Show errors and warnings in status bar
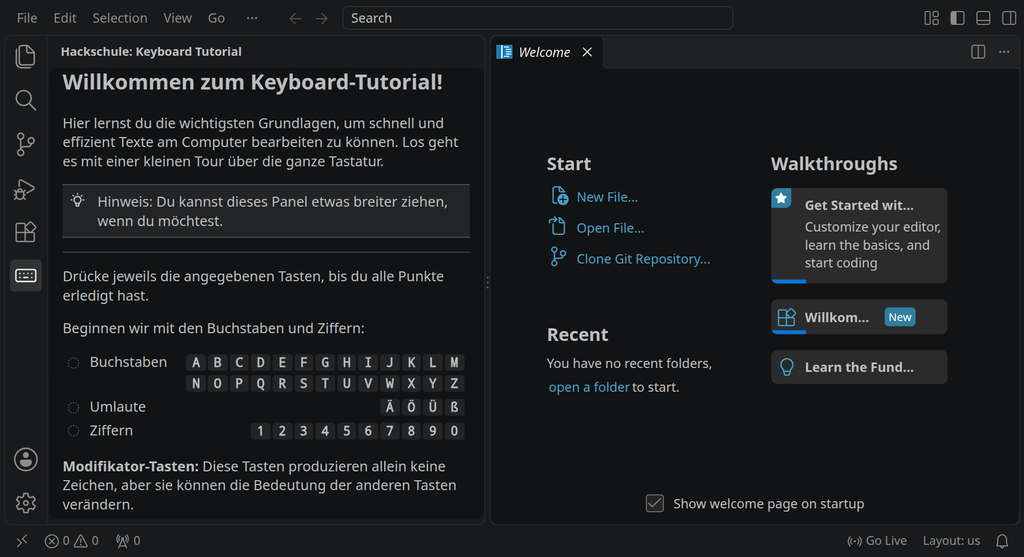This screenshot has width=1024, height=557. [x=71, y=541]
